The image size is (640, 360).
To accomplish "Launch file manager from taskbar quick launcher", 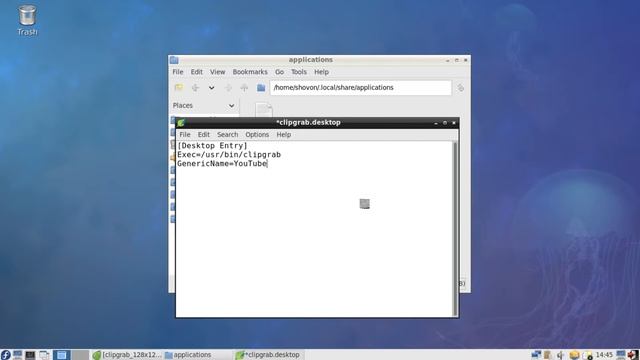I will coord(18,355).
